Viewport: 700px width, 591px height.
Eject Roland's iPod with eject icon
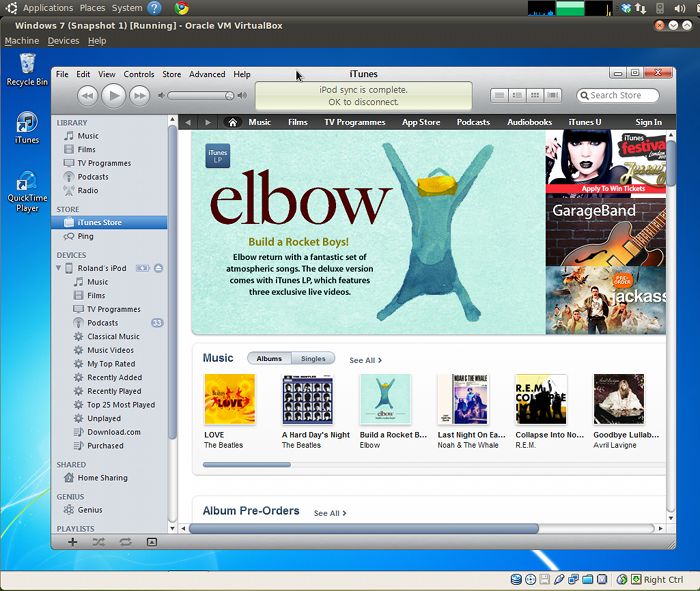(158, 268)
